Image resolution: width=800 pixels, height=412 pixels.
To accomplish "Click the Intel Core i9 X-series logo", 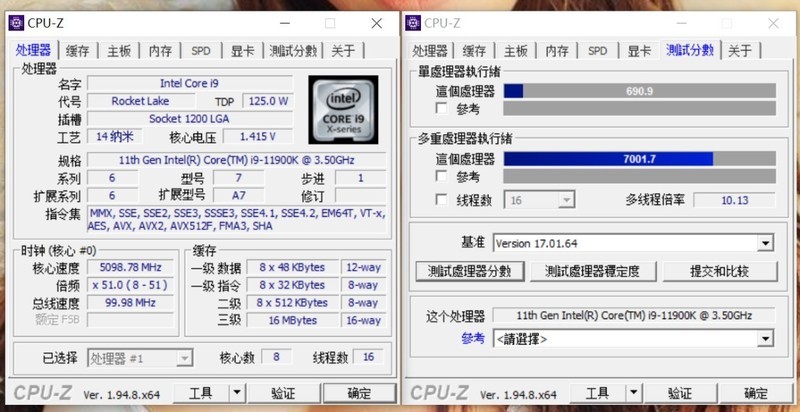I will 343,110.
